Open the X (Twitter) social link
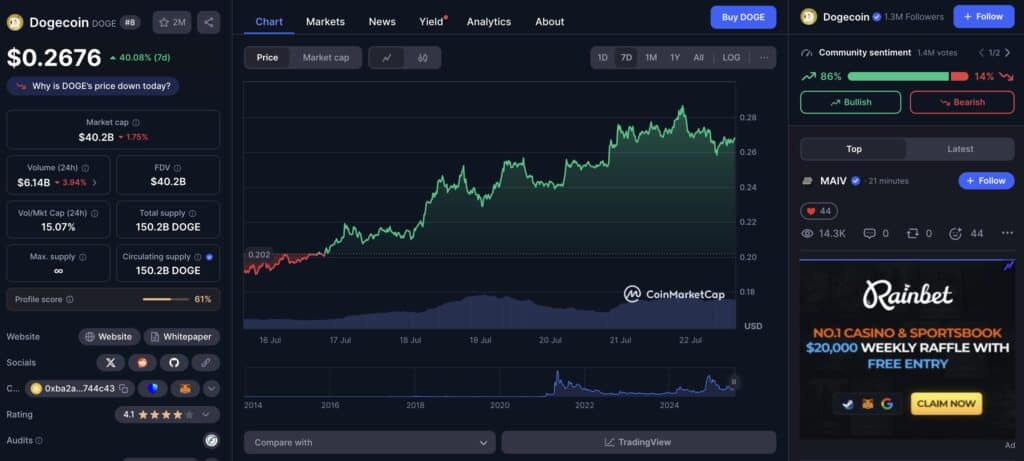1024x461 pixels. tap(110, 362)
